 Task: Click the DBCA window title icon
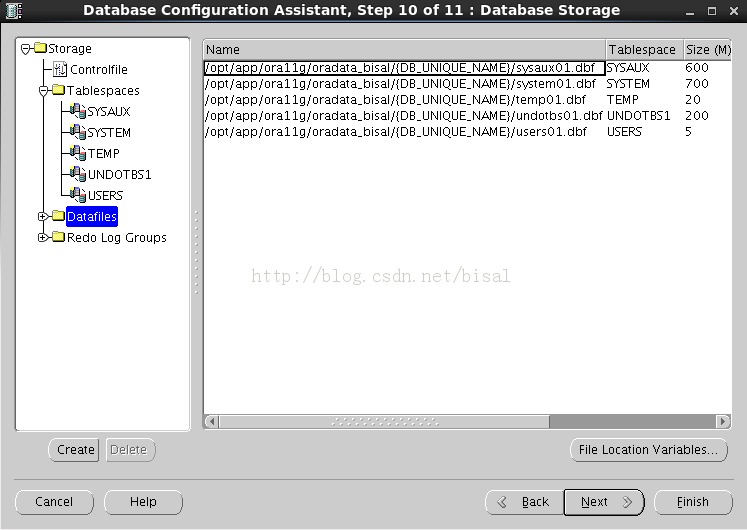tap(13, 10)
